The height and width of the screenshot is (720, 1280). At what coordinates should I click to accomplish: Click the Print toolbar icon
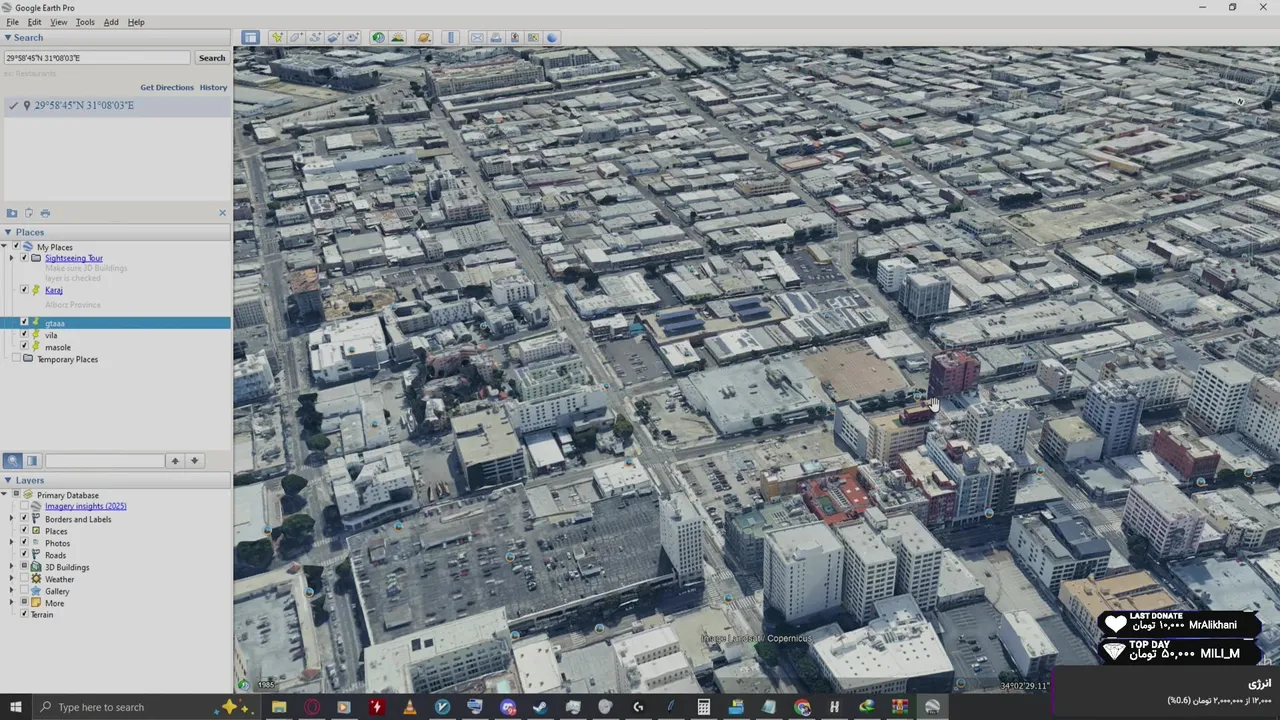coord(496,38)
